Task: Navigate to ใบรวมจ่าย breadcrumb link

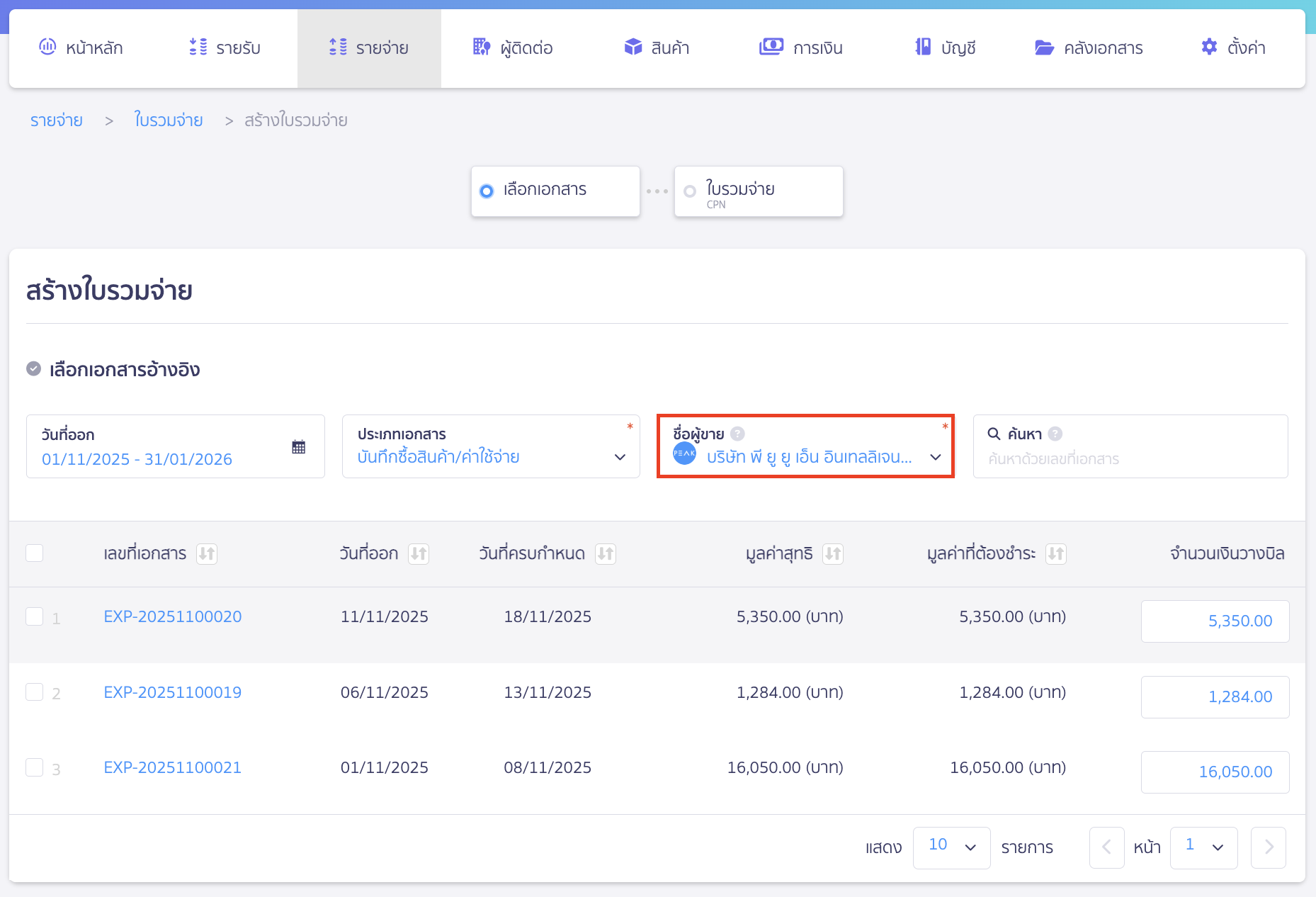Action: click(x=169, y=120)
